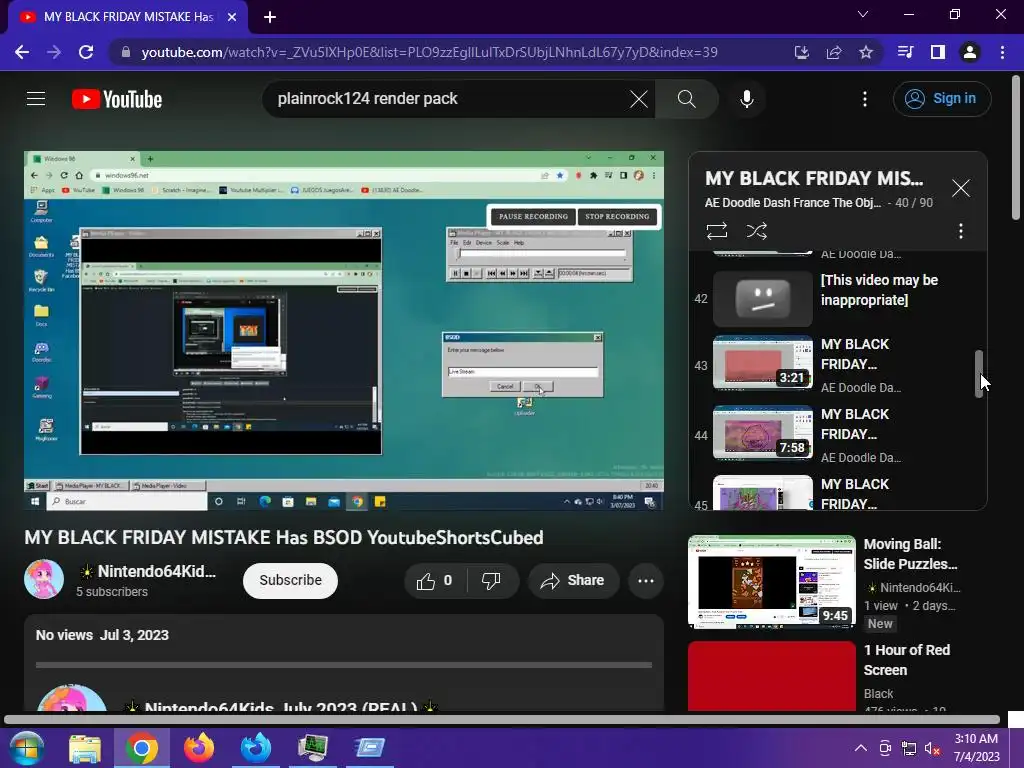
Task: Run search with magnifier button
Action: point(686,99)
